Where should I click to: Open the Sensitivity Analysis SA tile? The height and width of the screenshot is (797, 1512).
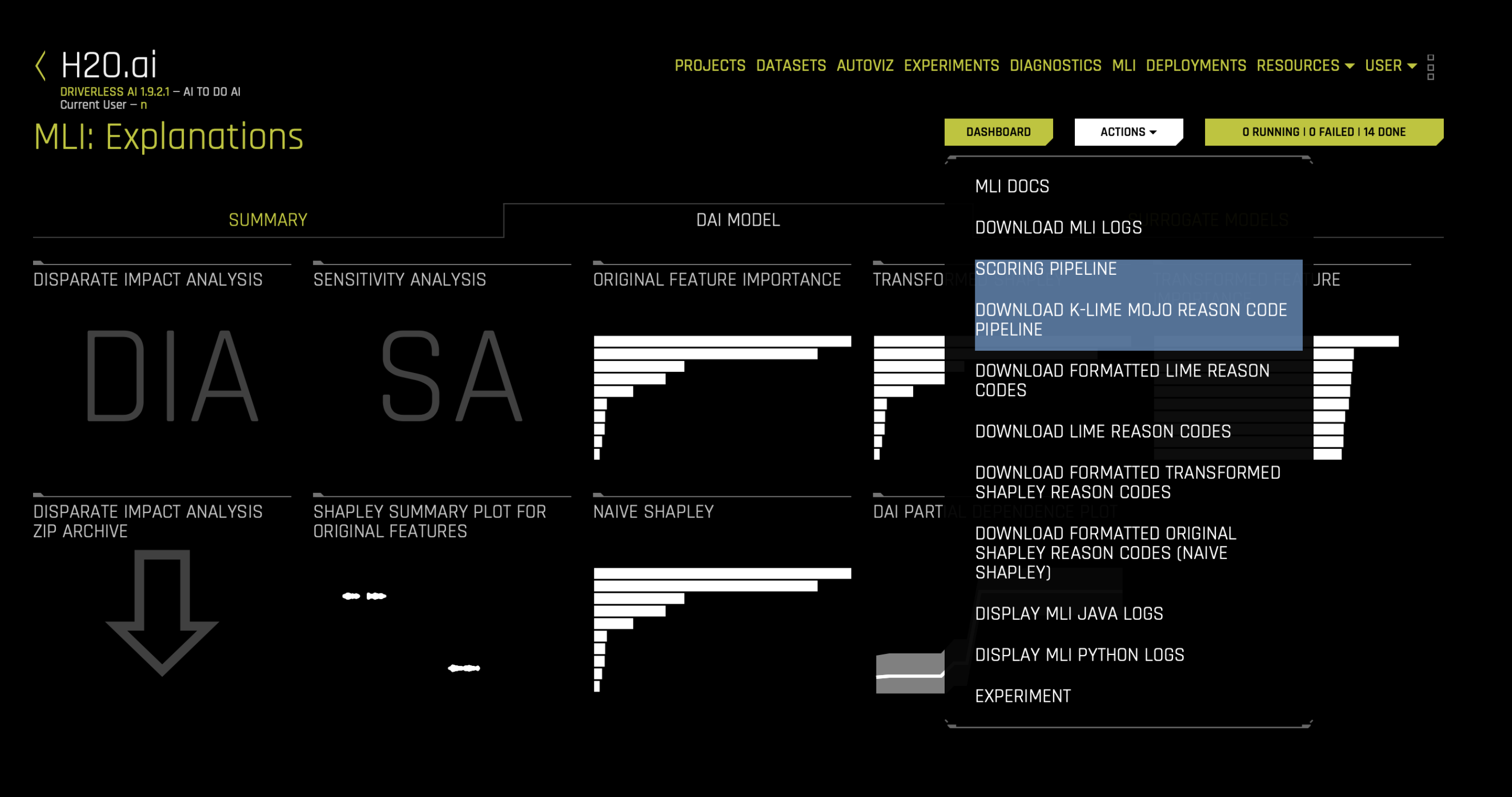pyautogui.click(x=451, y=374)
